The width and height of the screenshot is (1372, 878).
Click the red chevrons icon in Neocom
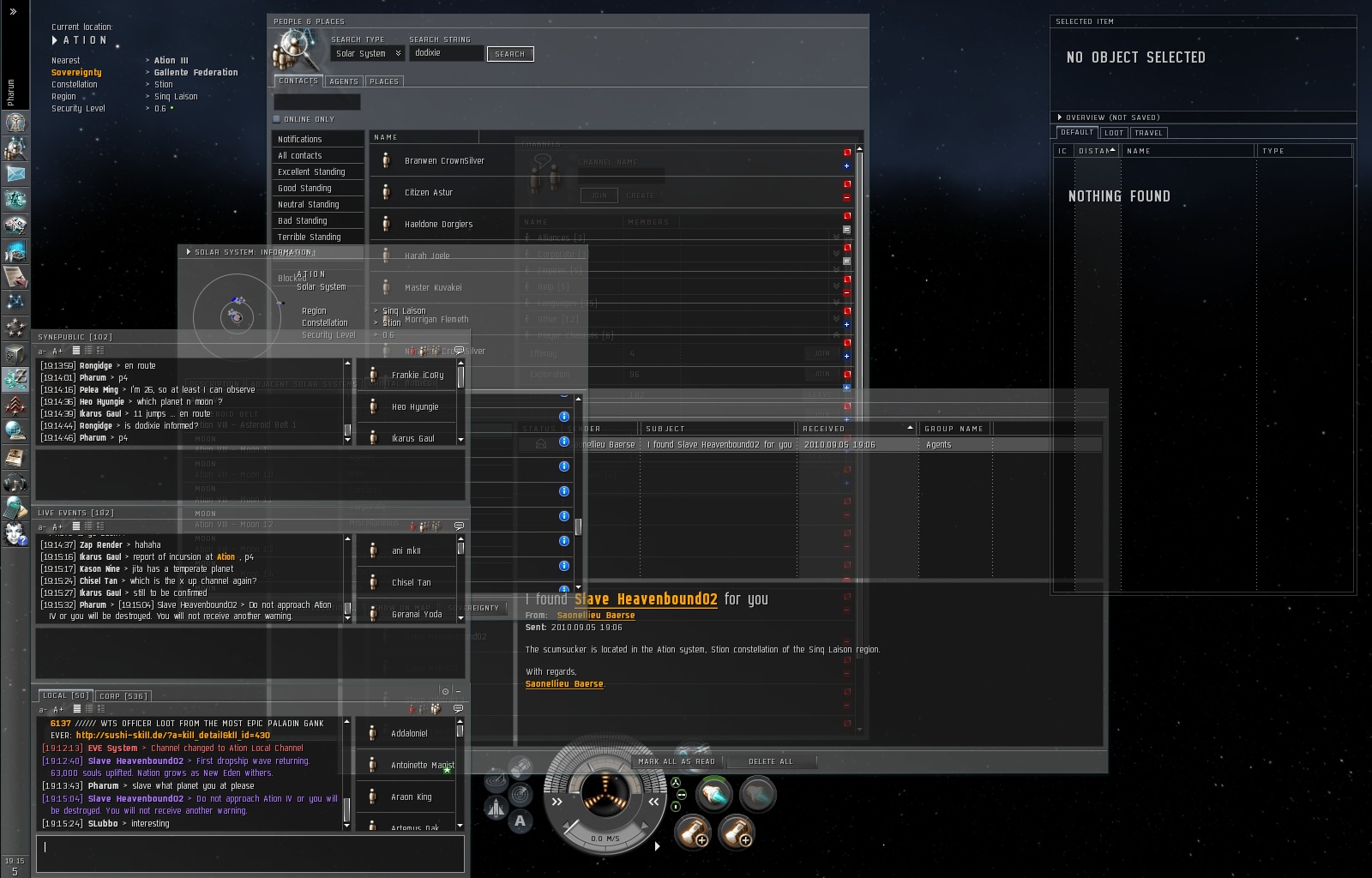[x=15, y=405]
